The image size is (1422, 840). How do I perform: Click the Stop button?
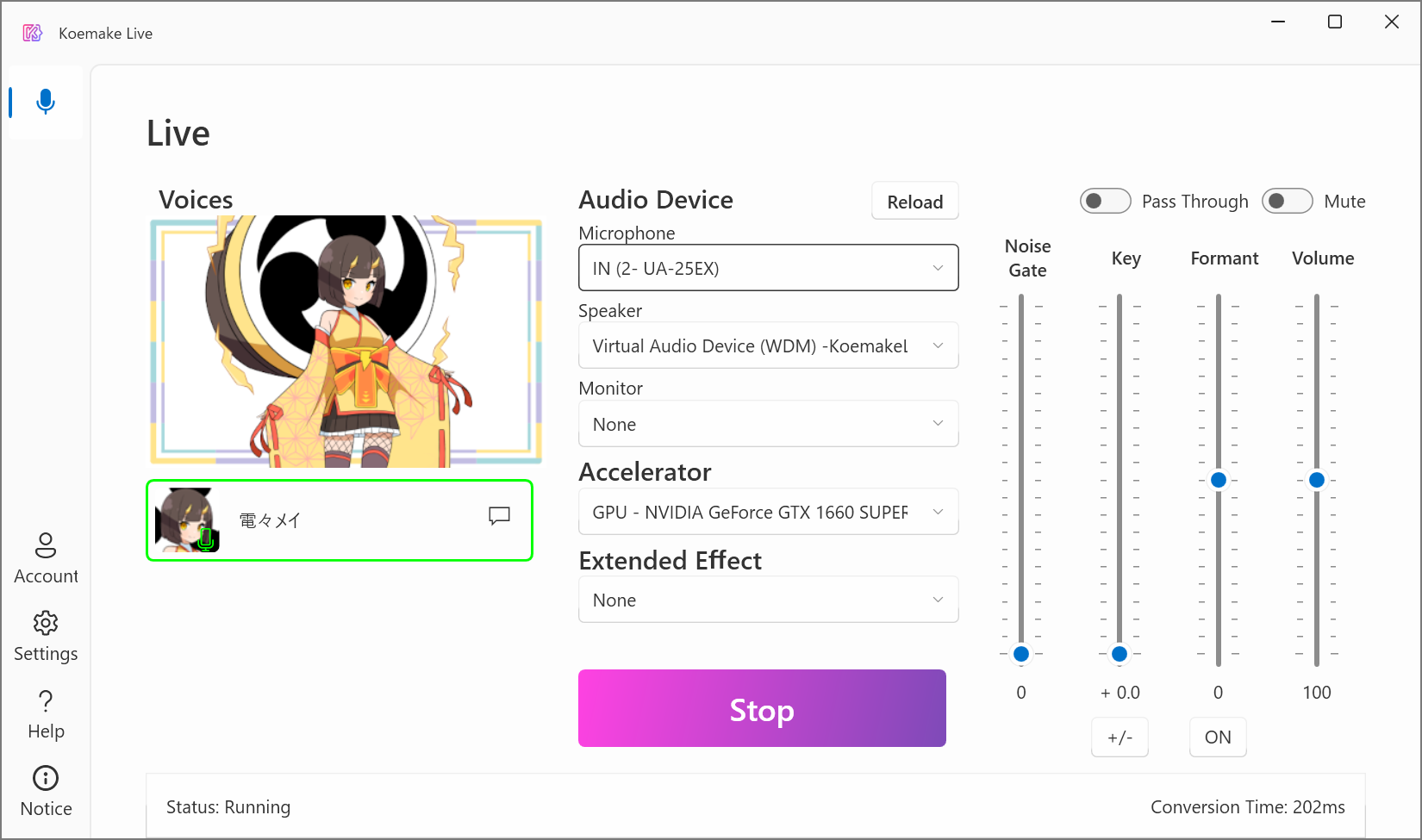click(x=762, y=708)
